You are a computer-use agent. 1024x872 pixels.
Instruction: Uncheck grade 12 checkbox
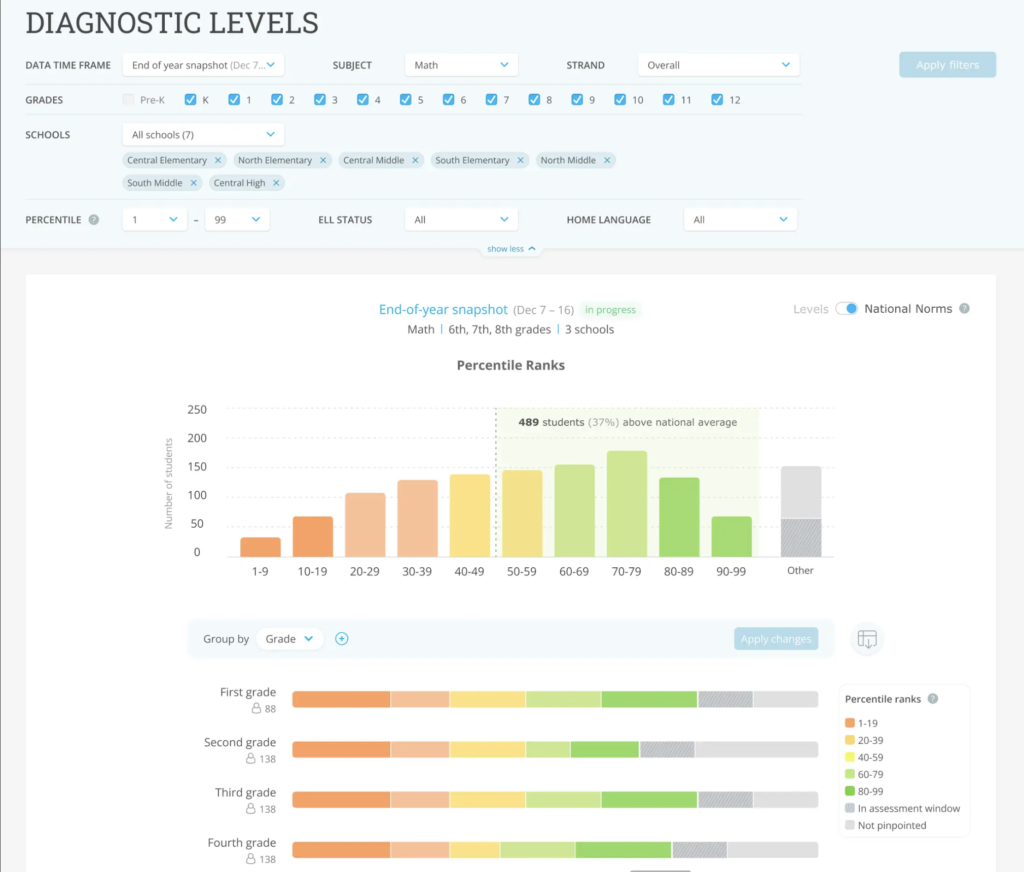point(717,99)
